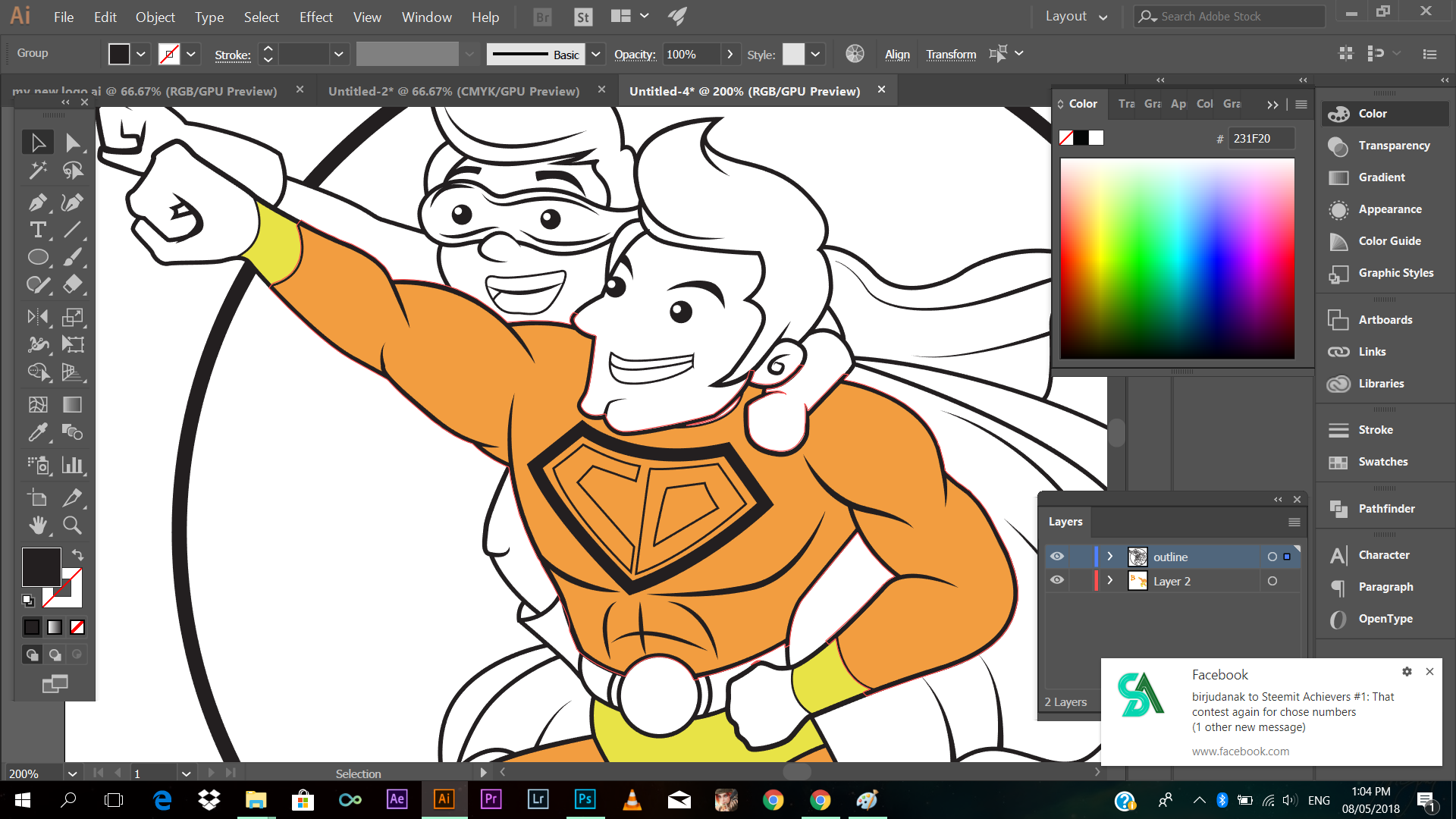This screenshot has width=1456, height=819.
Task: Open the Effect menu
Action: pyautogui.click(x=315, y=17)
